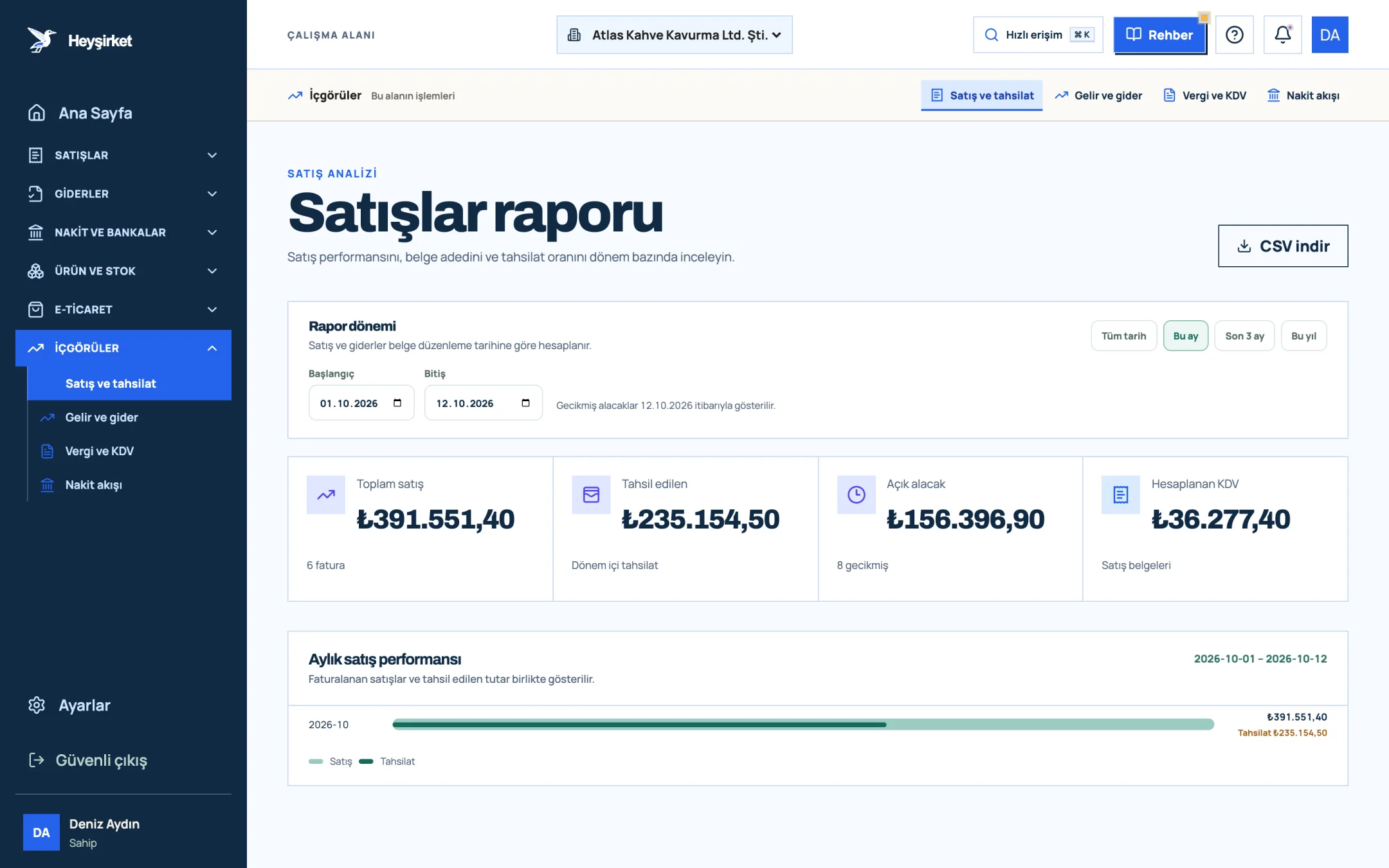Open Atlas Kahve Kavurma workspace dropdown

(x=674, y=35)
